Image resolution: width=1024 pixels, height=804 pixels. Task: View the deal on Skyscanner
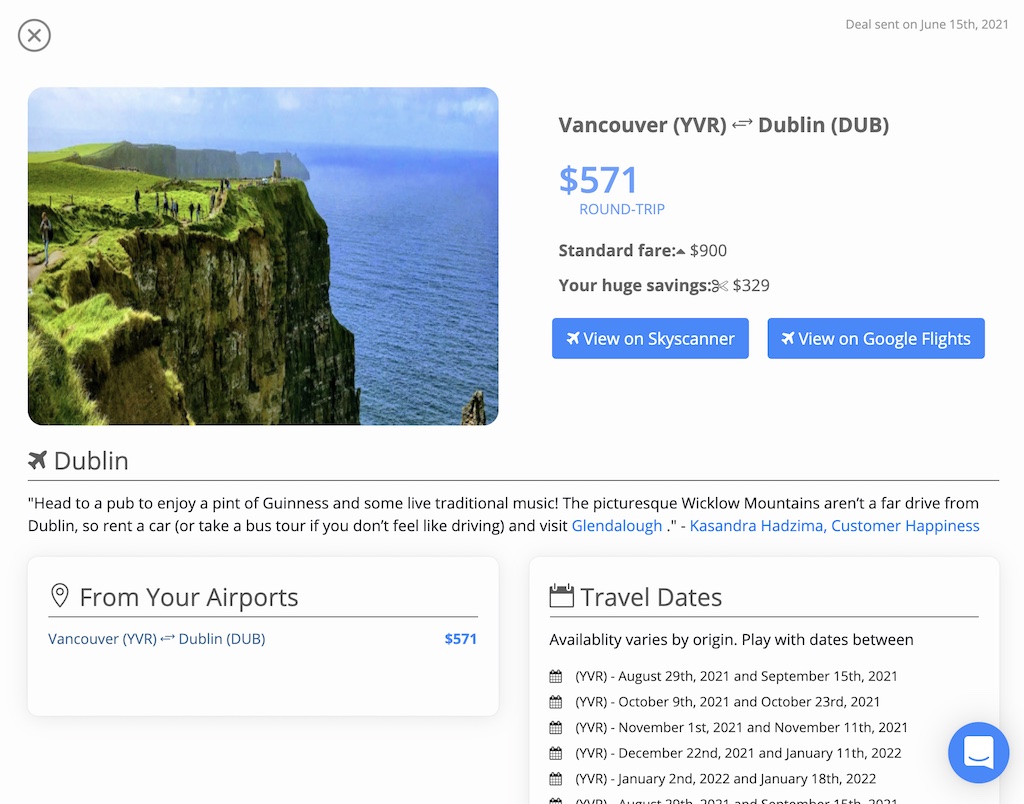click(650, 338)
